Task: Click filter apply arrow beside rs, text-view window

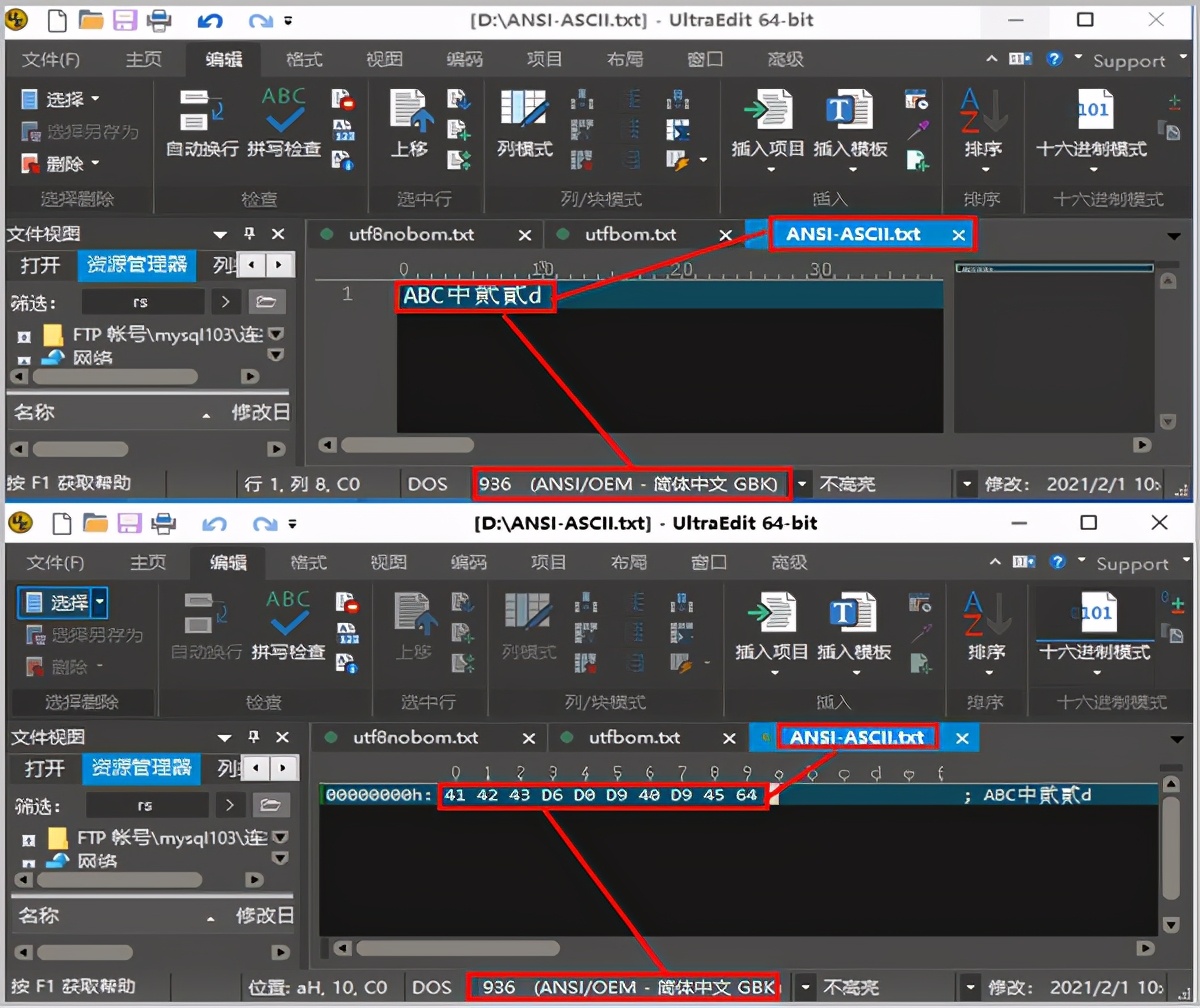Action: coord(226,301)
